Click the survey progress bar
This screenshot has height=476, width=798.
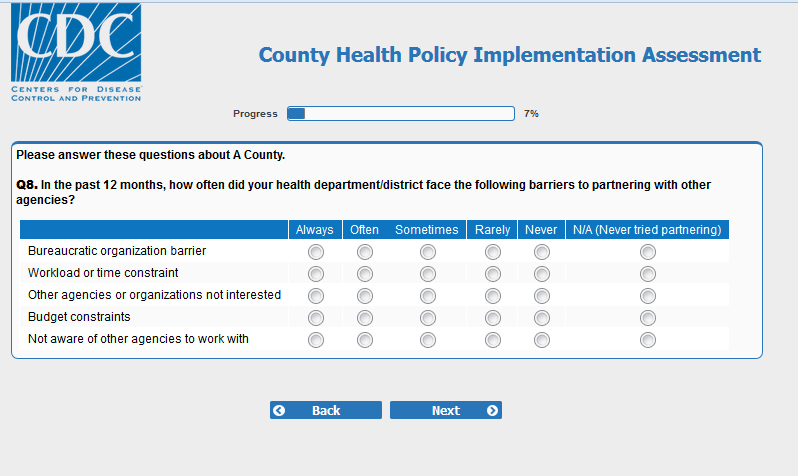[400, 113]
